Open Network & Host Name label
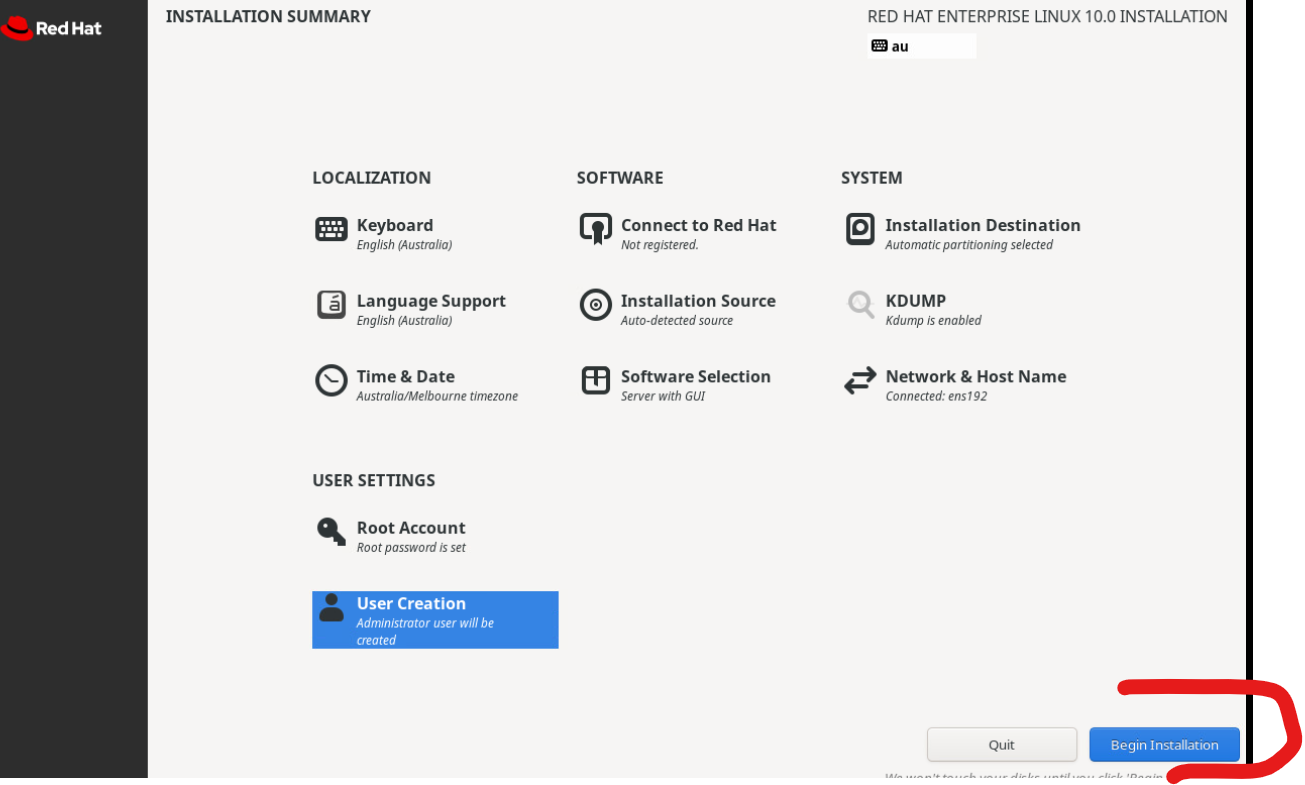Image resolution: width=1305 pixels, height=785 pixels. (x=975, y=376)
